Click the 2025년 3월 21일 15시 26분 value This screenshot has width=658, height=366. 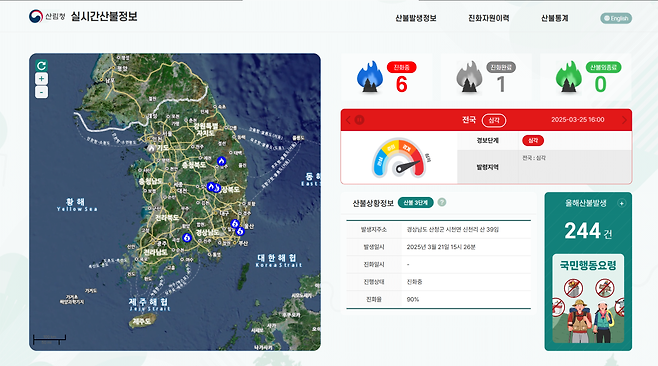(x=441, y=247)
